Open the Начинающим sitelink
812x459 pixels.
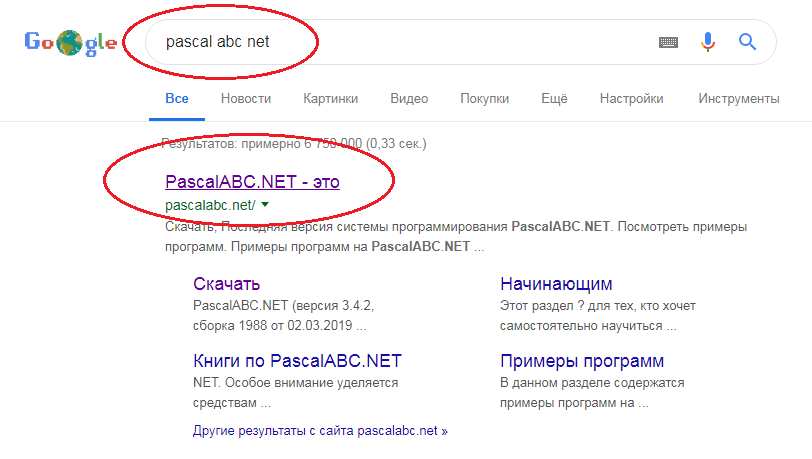[x=556, y=284]
